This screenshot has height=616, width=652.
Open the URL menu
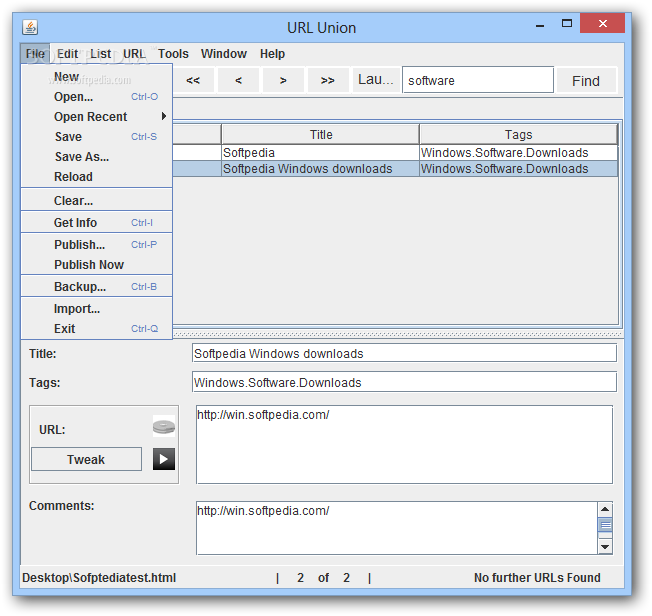click(x=134, y=54)
